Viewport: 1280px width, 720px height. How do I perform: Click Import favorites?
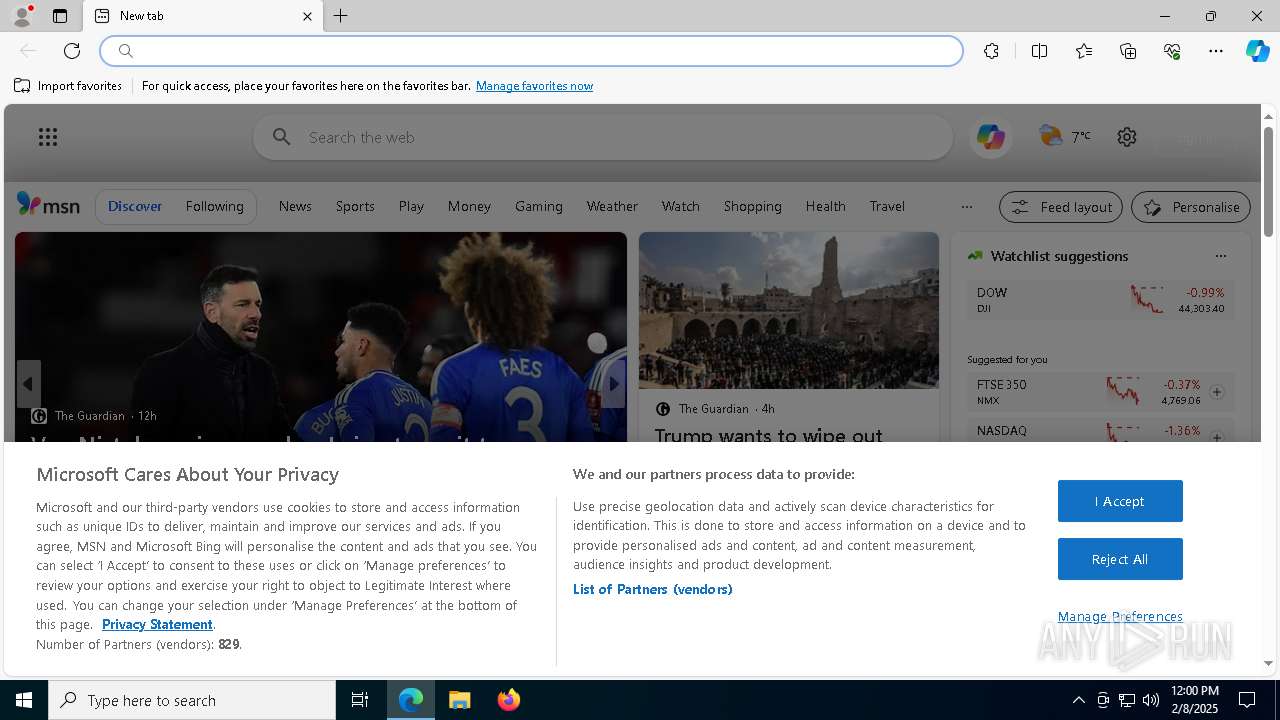(68, 86)
